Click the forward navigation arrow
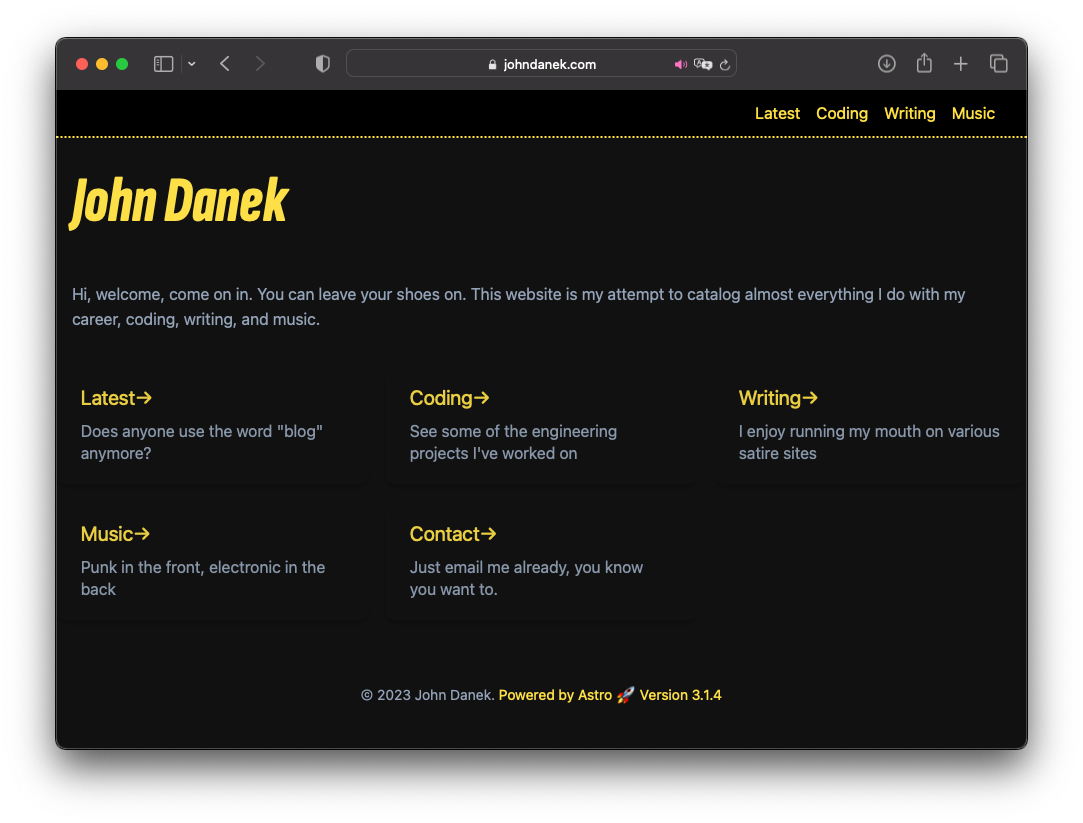 coord(260,63)
